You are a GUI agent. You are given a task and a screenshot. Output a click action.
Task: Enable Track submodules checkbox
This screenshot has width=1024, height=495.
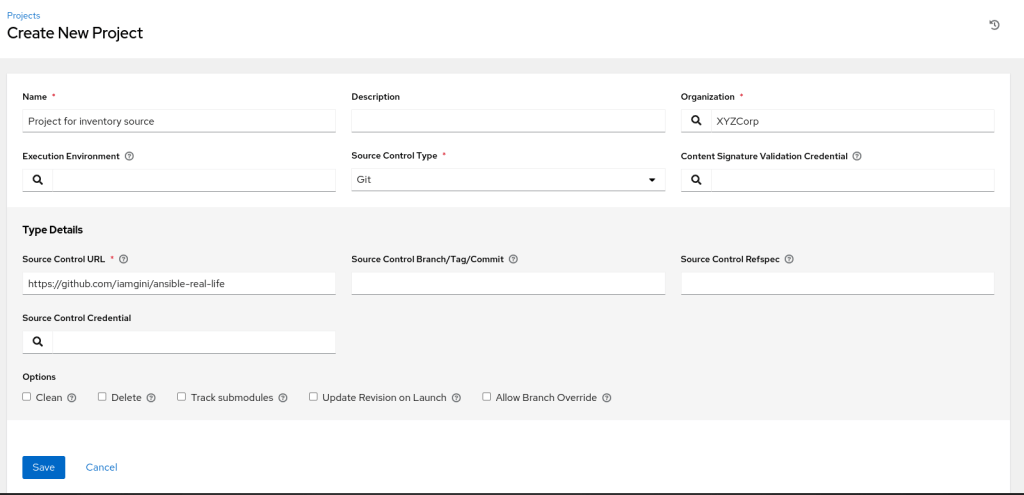click(x=182, y=396)
